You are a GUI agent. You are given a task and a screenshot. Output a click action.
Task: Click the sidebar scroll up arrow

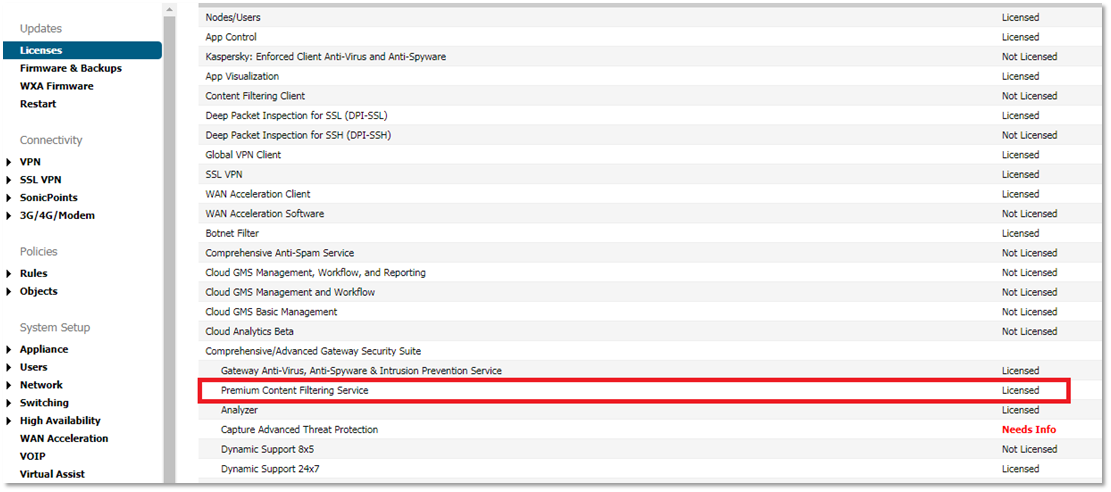click(x=169, y=10)
